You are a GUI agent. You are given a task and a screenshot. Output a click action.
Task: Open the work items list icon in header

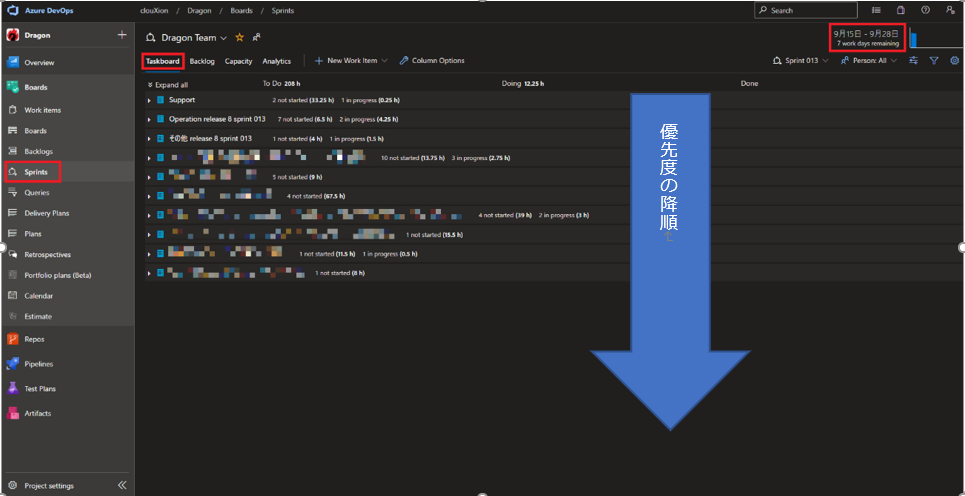pyautogui.click(x=876, y=10)
